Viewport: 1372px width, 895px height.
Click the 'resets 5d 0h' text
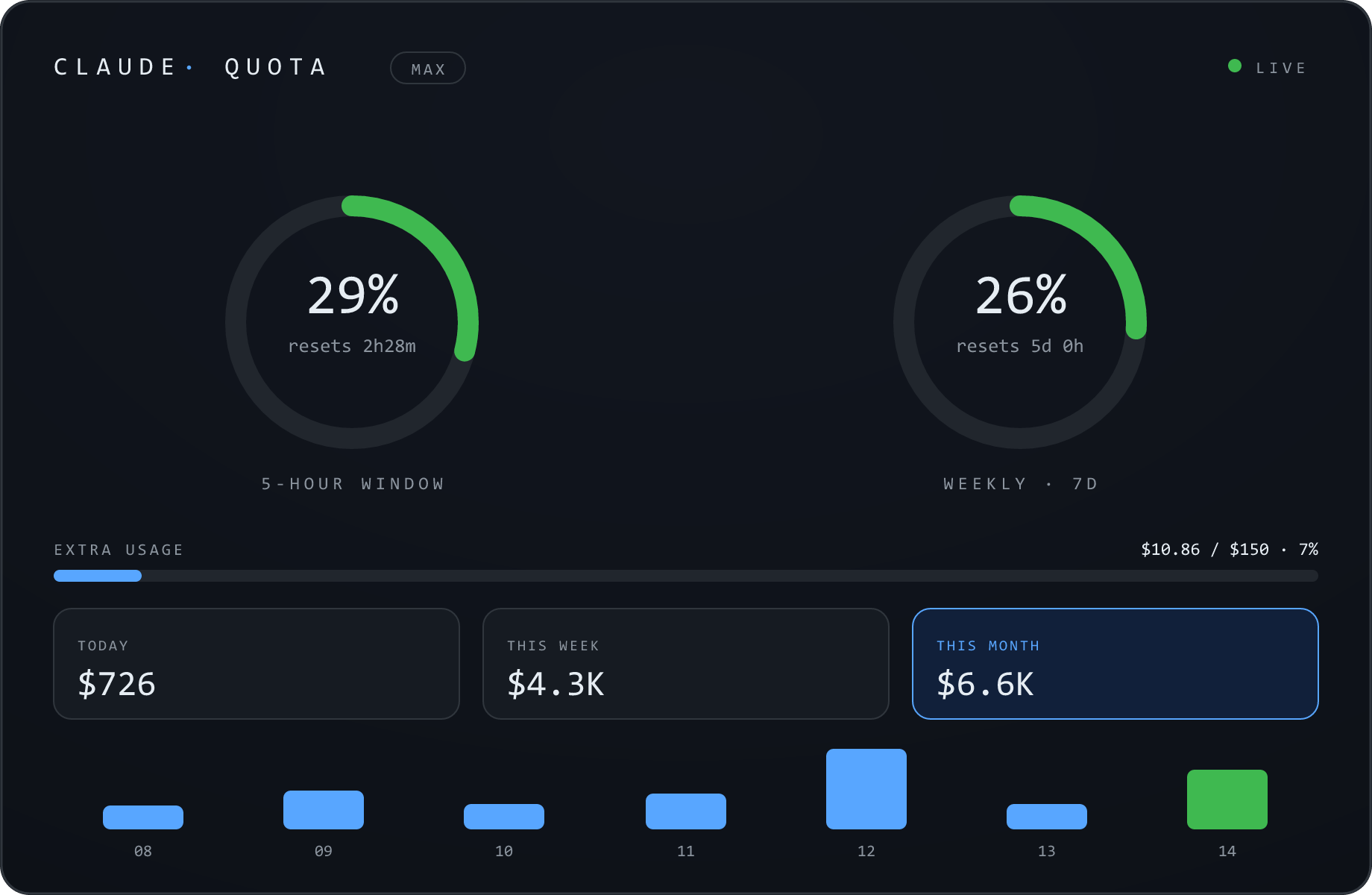pyautogui.click(x=1020, y=346)
